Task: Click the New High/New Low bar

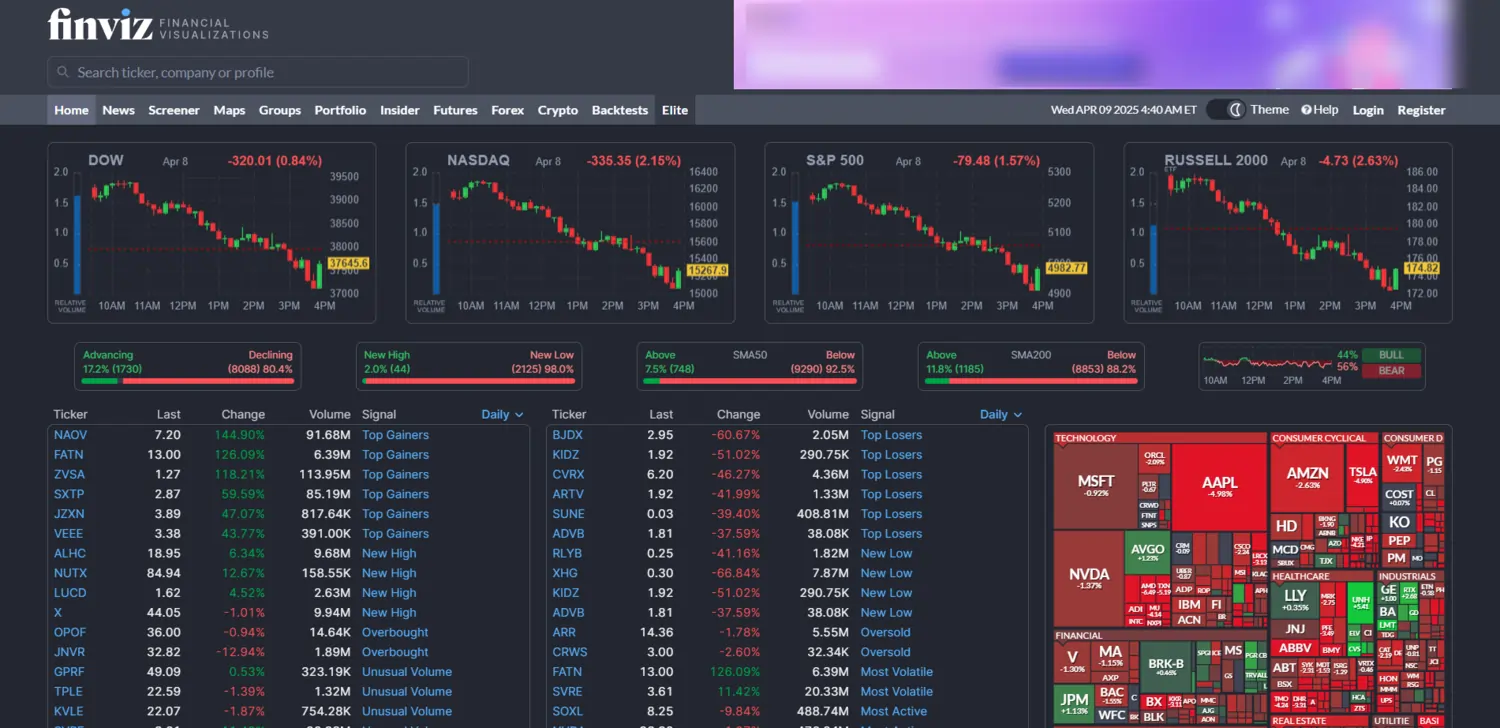Action: coord(469,367)
